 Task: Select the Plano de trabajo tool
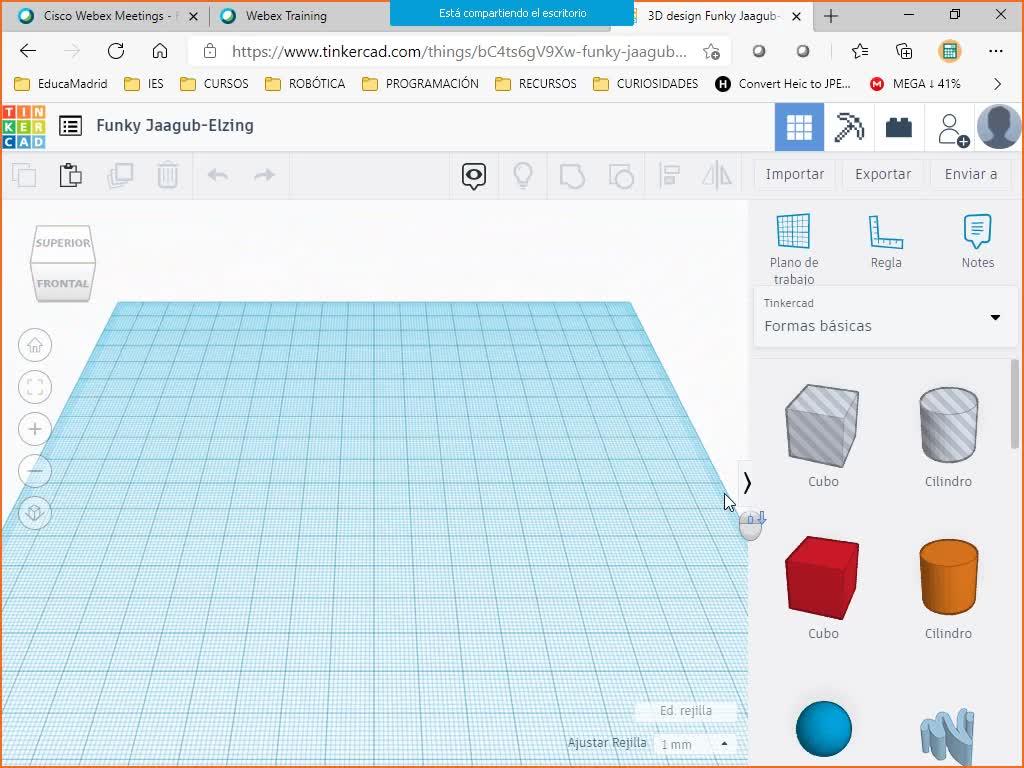point(793,249)
